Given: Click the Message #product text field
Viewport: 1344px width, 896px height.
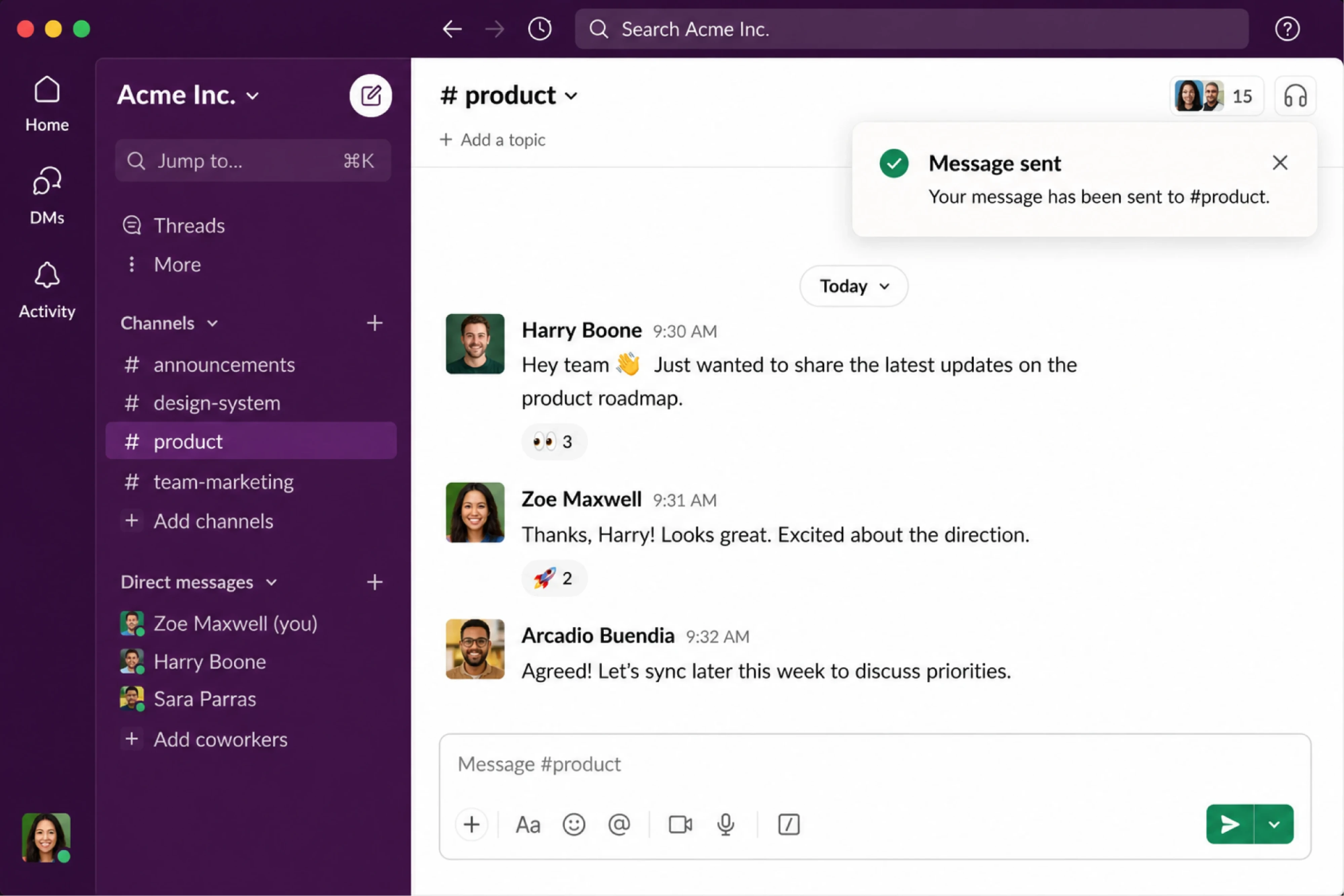Looking at the screenshot, I should (874, 765).
